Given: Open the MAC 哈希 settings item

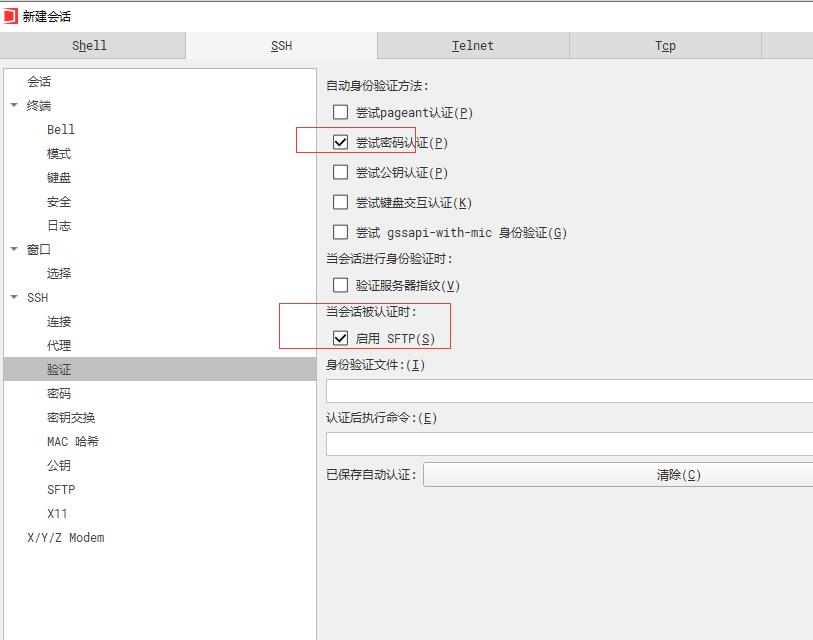Looking at the screenshot, I should click(x=73, y=441).
